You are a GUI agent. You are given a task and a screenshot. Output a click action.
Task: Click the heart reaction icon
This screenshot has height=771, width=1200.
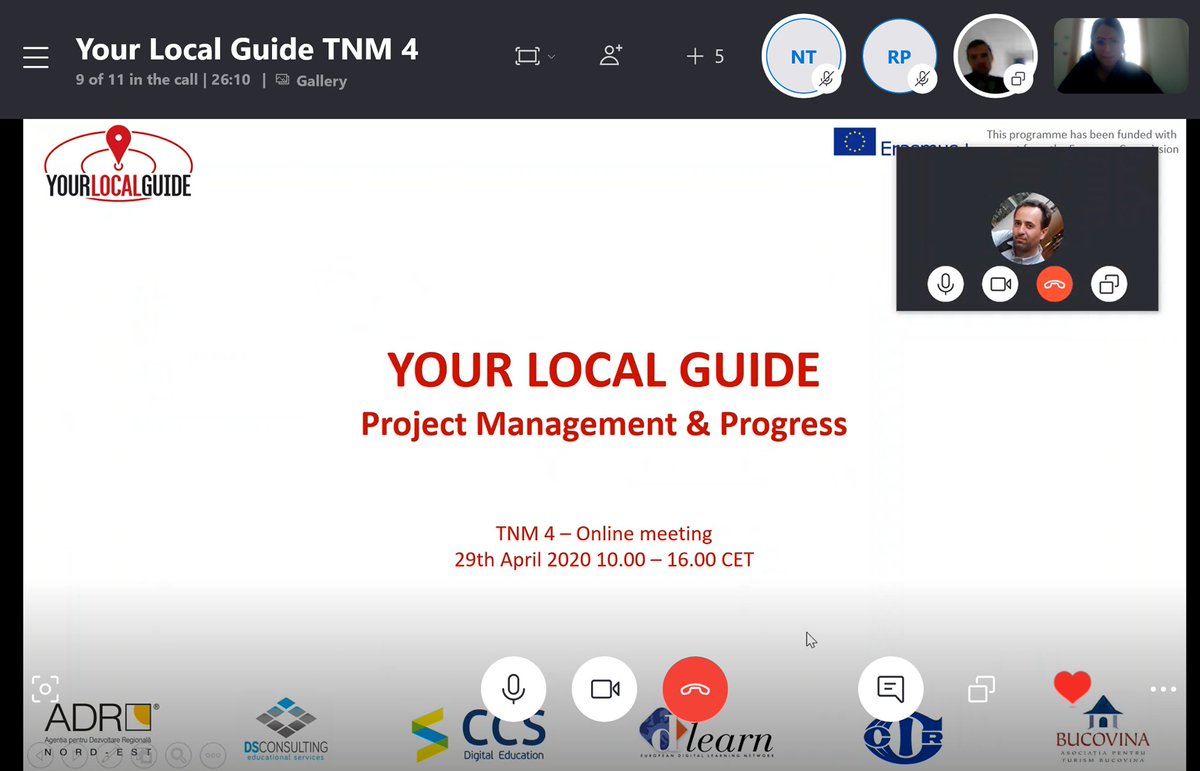(x=1072, y=686)
